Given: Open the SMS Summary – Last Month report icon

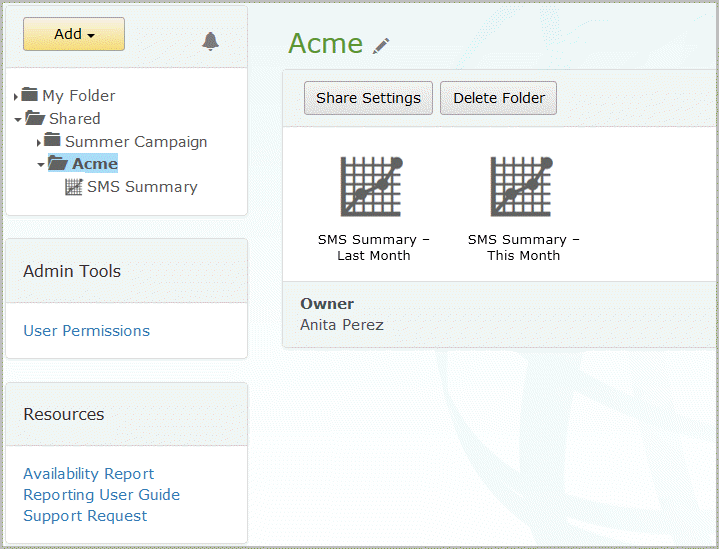Looking at the screenshot, I should 371,187.
